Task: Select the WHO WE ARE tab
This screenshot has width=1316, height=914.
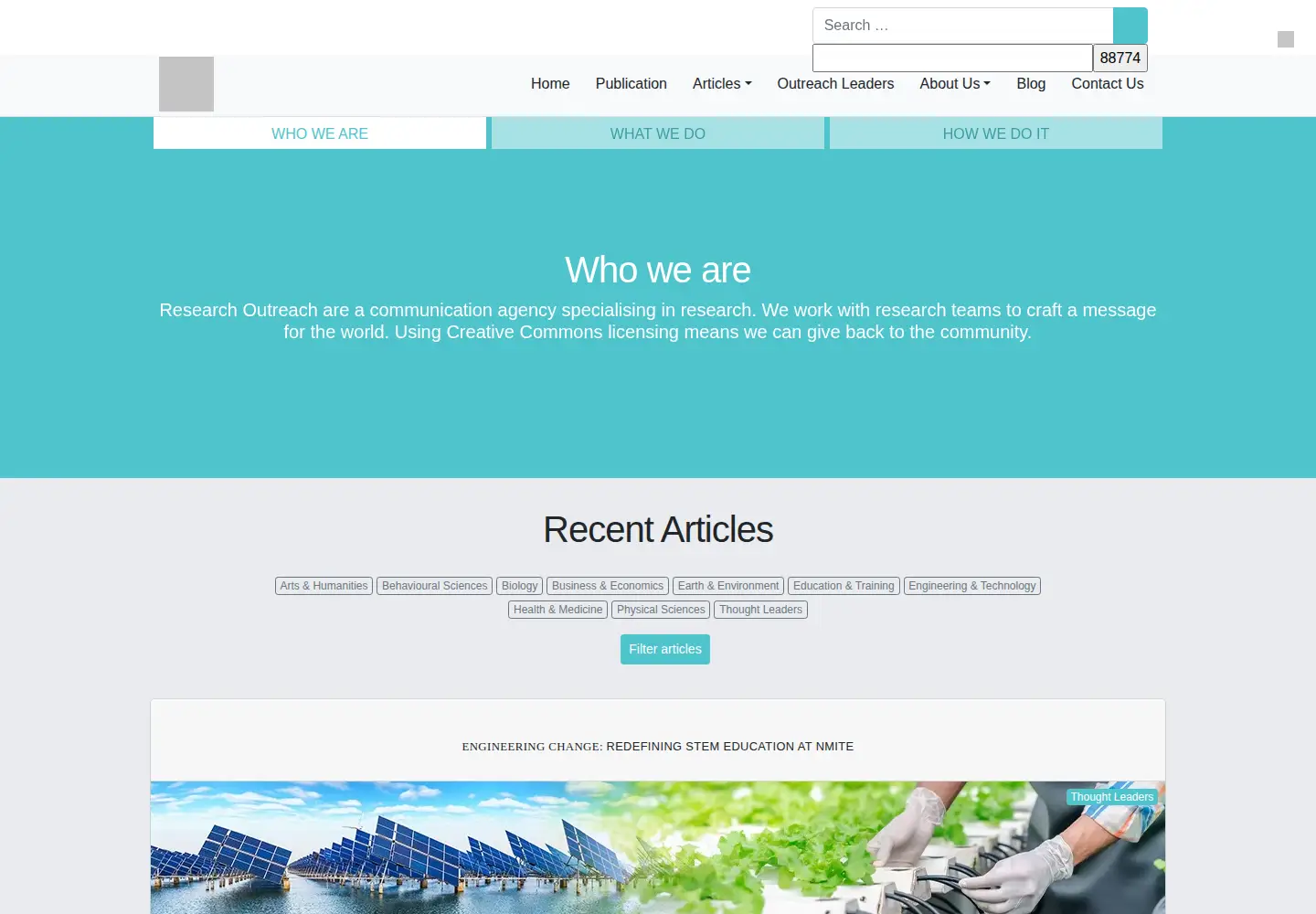Action: (x=320, y=133)
